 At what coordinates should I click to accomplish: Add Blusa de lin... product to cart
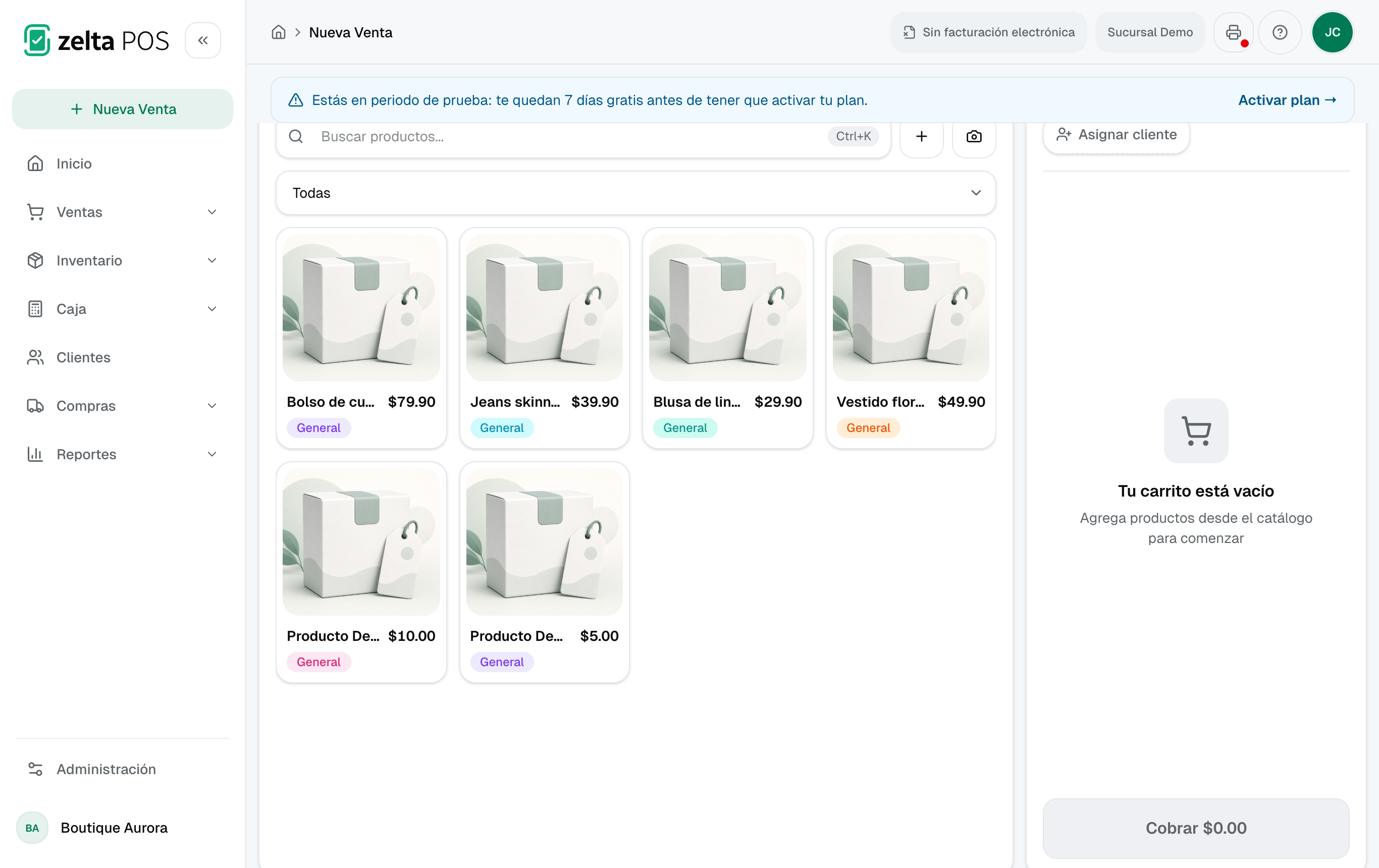click(727, 339)
